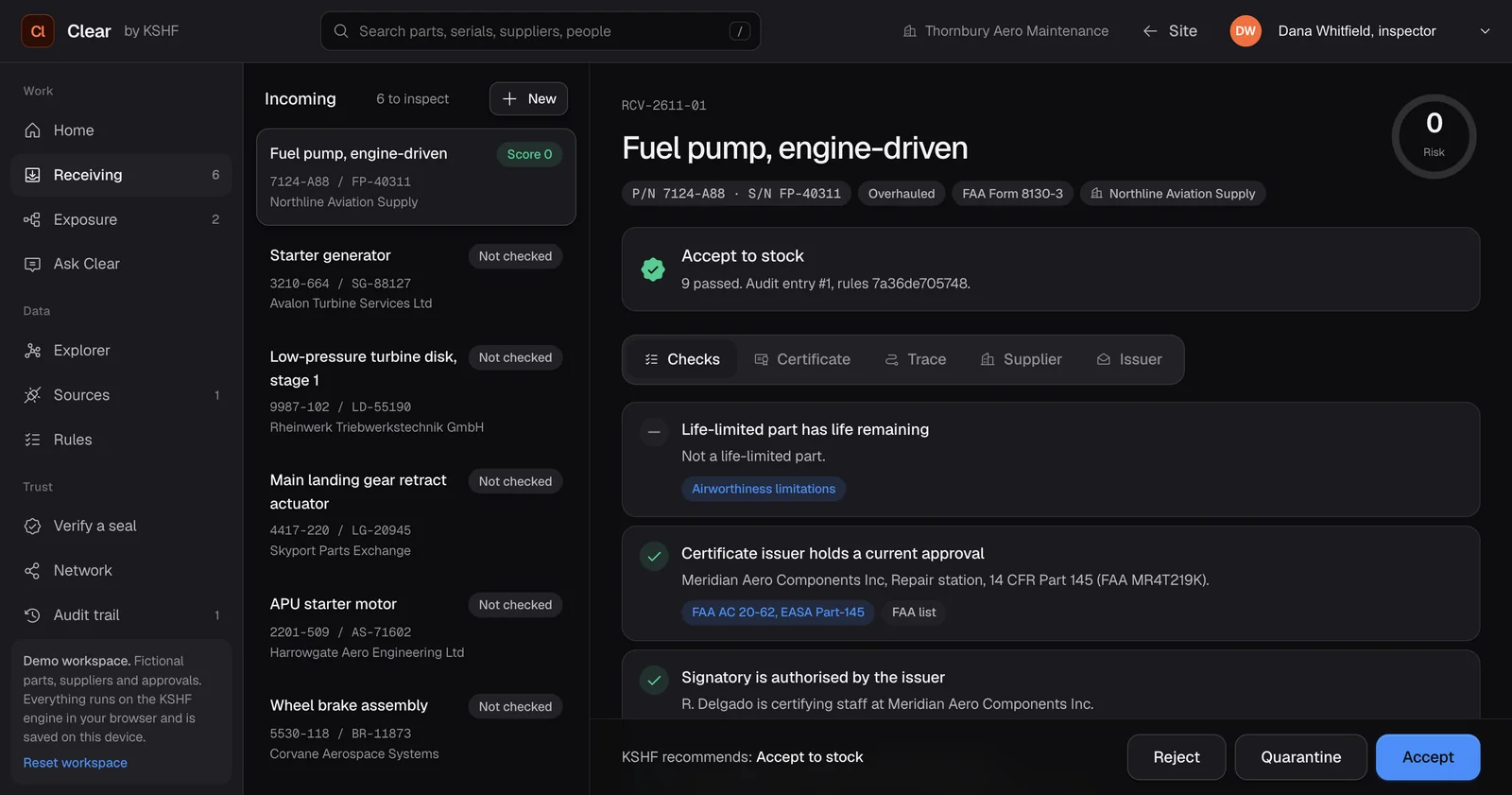Screen dimensions: 1512x795
Task: Open the Exposure page
Action: pyautogui.click(x=121, y=219)
